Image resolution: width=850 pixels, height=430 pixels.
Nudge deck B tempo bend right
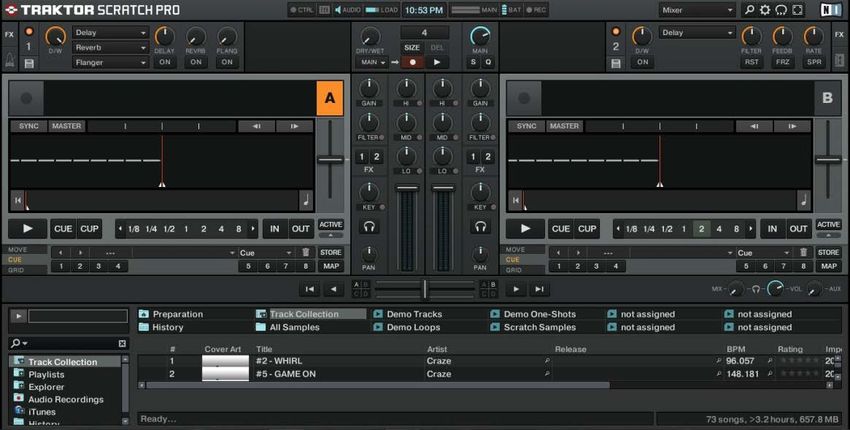[x=793, y=126]
